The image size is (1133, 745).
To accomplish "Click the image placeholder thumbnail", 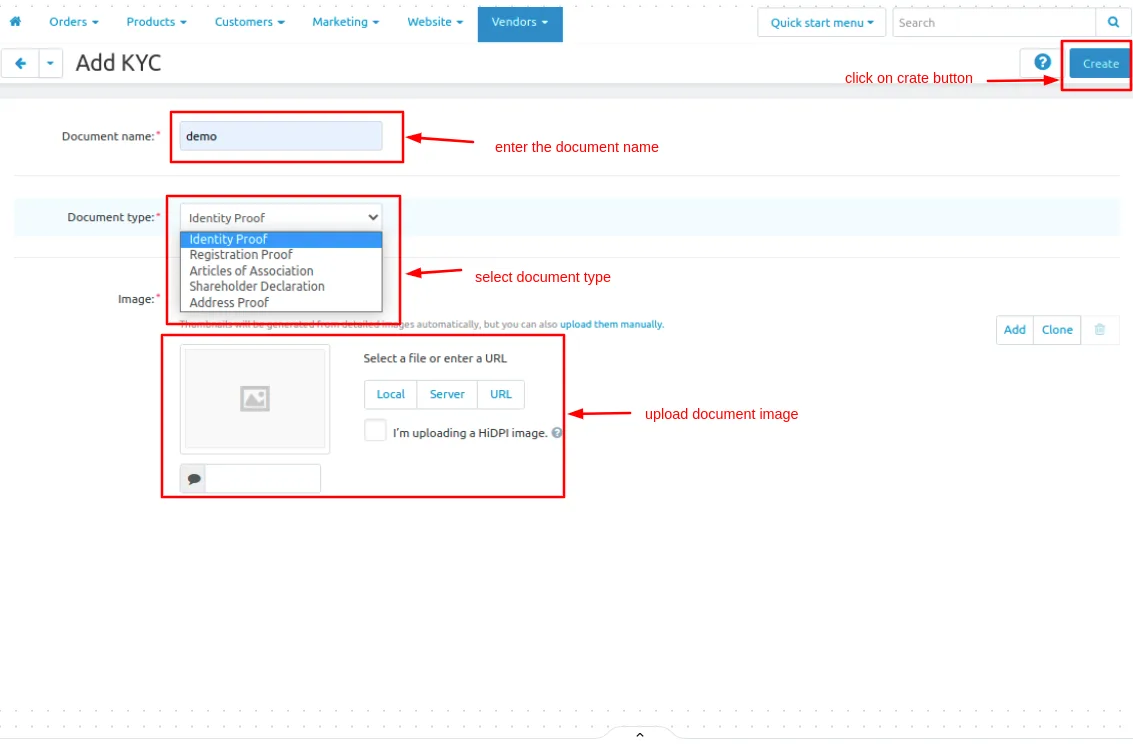I will click(x=255, y=399).
